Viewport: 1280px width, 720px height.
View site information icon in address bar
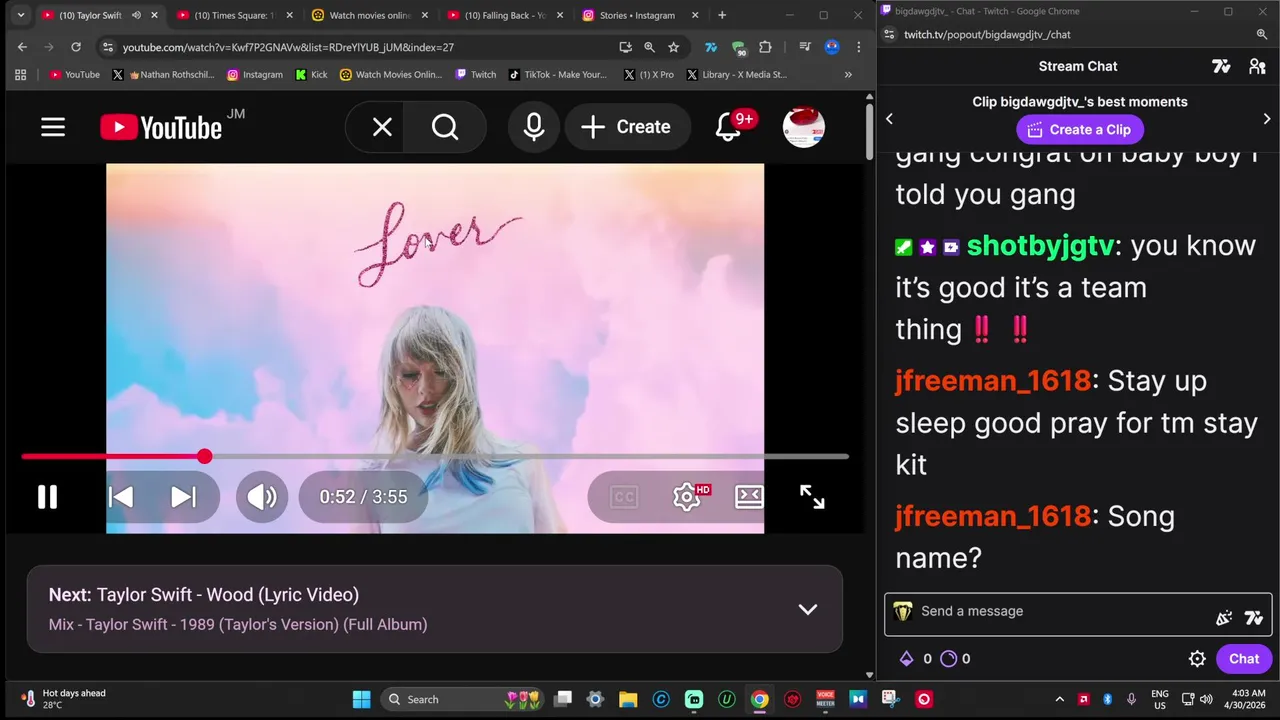108,47
